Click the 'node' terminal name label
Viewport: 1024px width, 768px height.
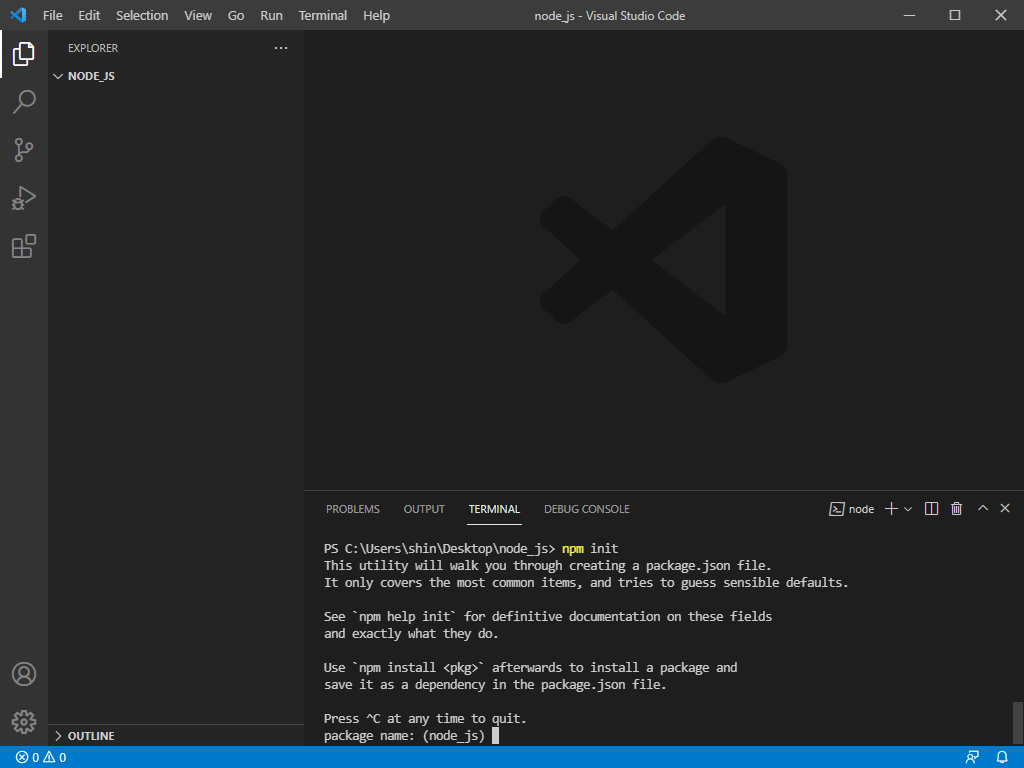pyautogui.click(x=861, y=509)
